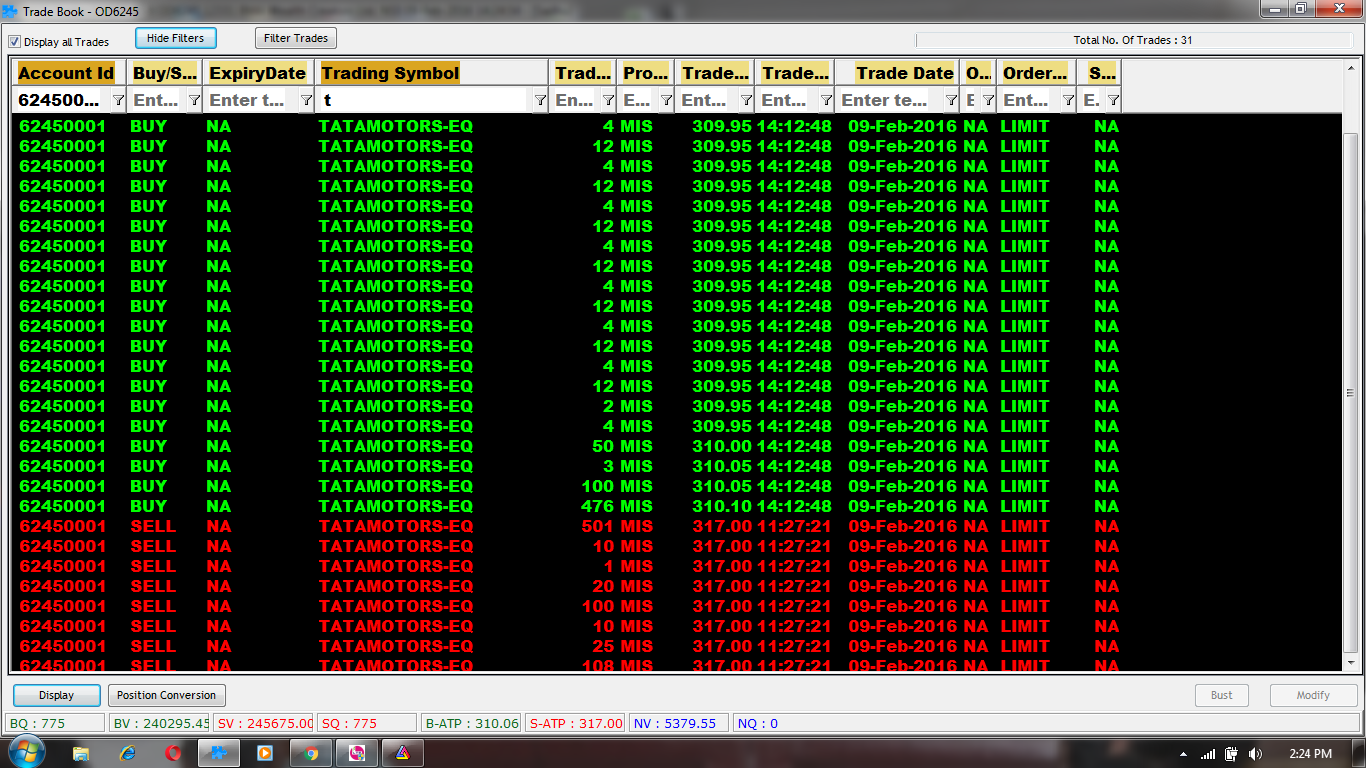Focus the Trading Symbol filter field containing t
The image size is (1366, 768).
[x=422, y=100]
